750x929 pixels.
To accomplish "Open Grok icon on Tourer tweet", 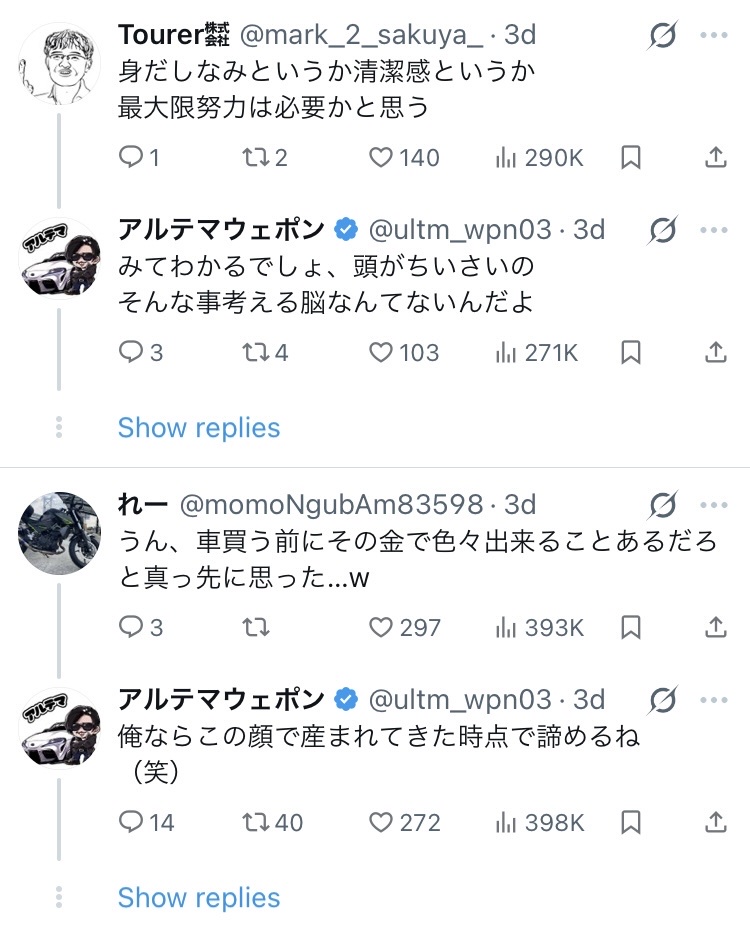I will click(662, 36).
